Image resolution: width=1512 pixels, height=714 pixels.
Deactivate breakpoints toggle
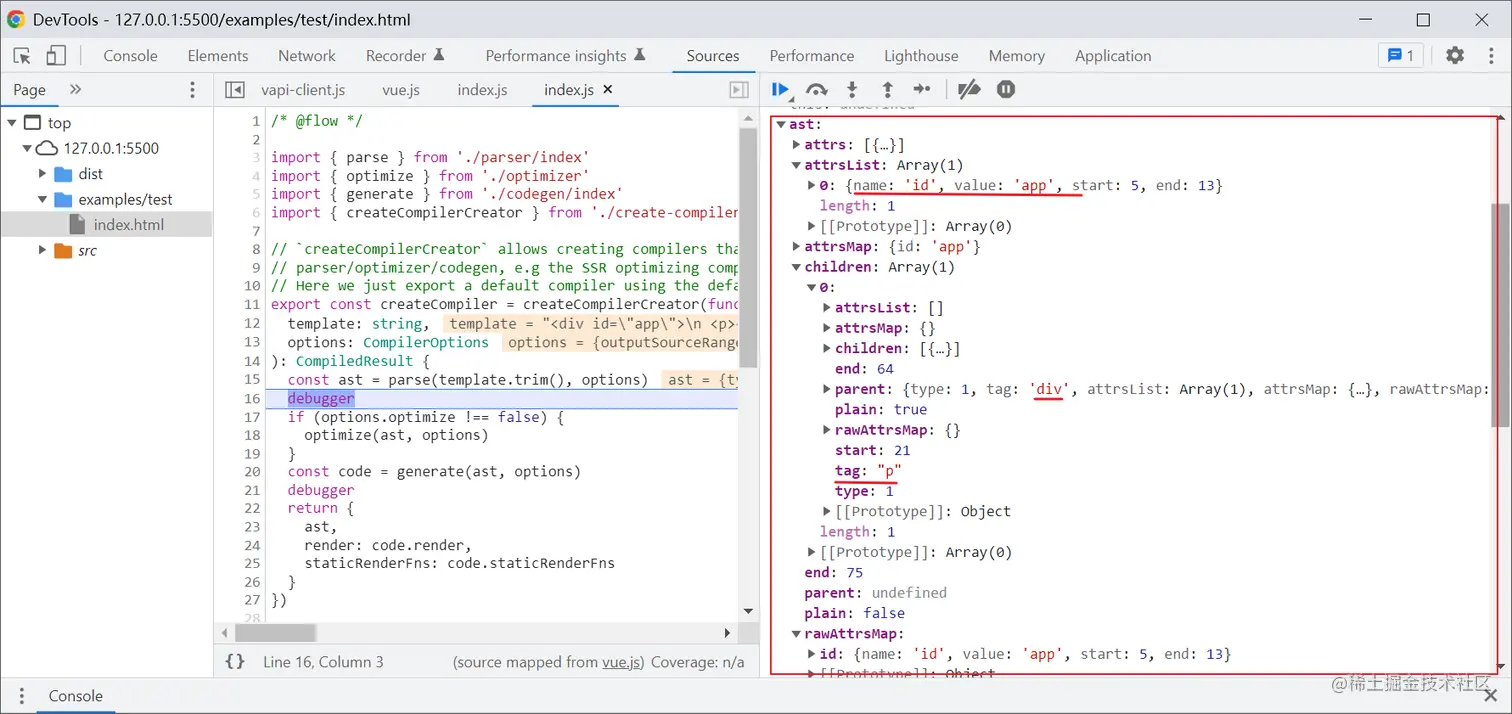pyautogui.click(x=968, y=90)
